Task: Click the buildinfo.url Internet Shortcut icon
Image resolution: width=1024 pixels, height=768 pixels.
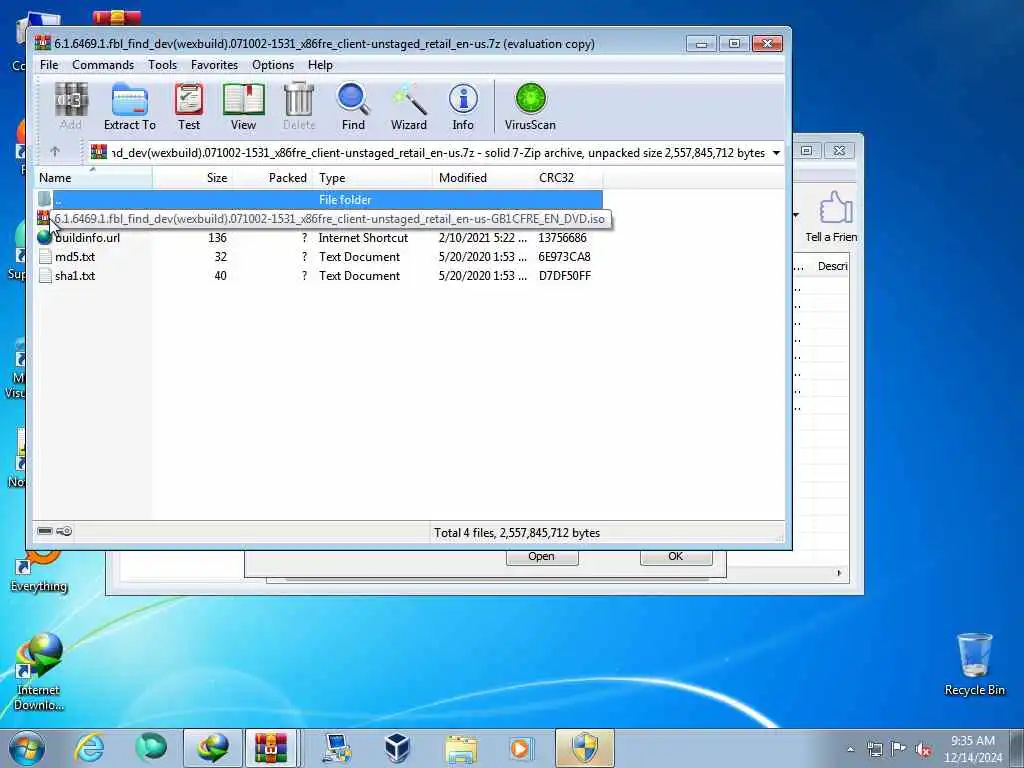Action: click(x=44, y=238)
